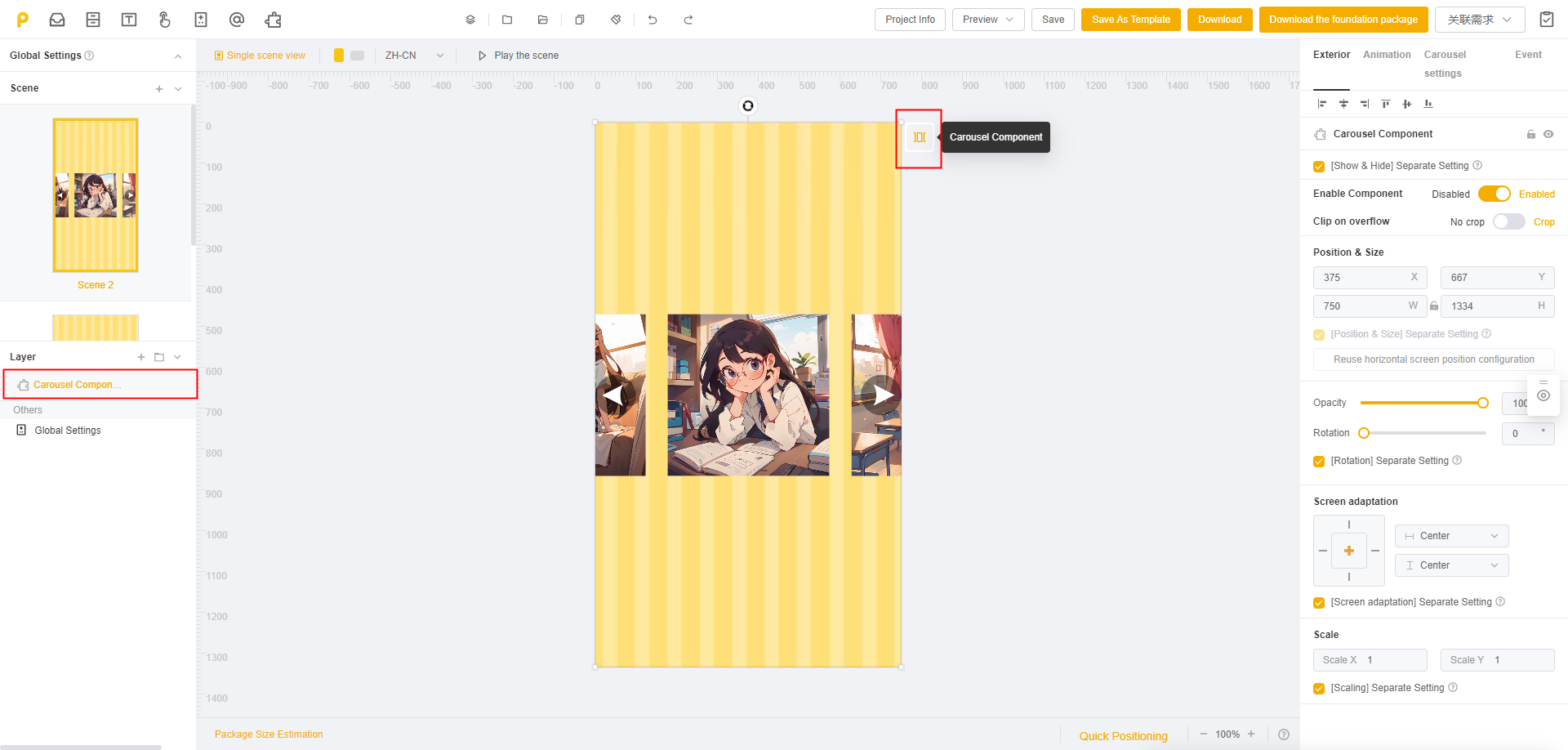The height and width of the screenshot is (750, 1568).
Task: Select the Exterior tab
Action: point(1331,55)
